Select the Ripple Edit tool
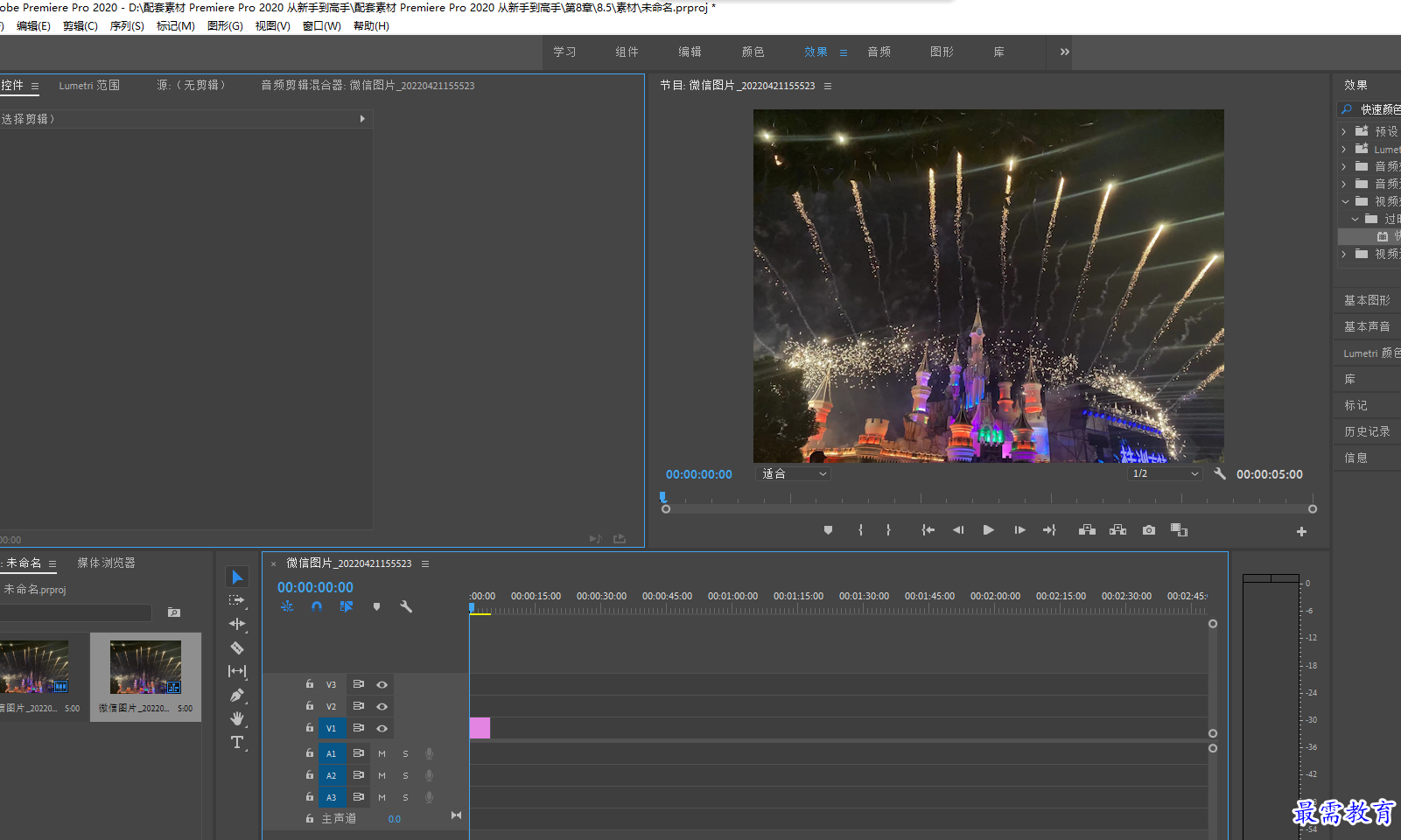Viewport: 1401px width, 840px height. [x=237, y=624]
